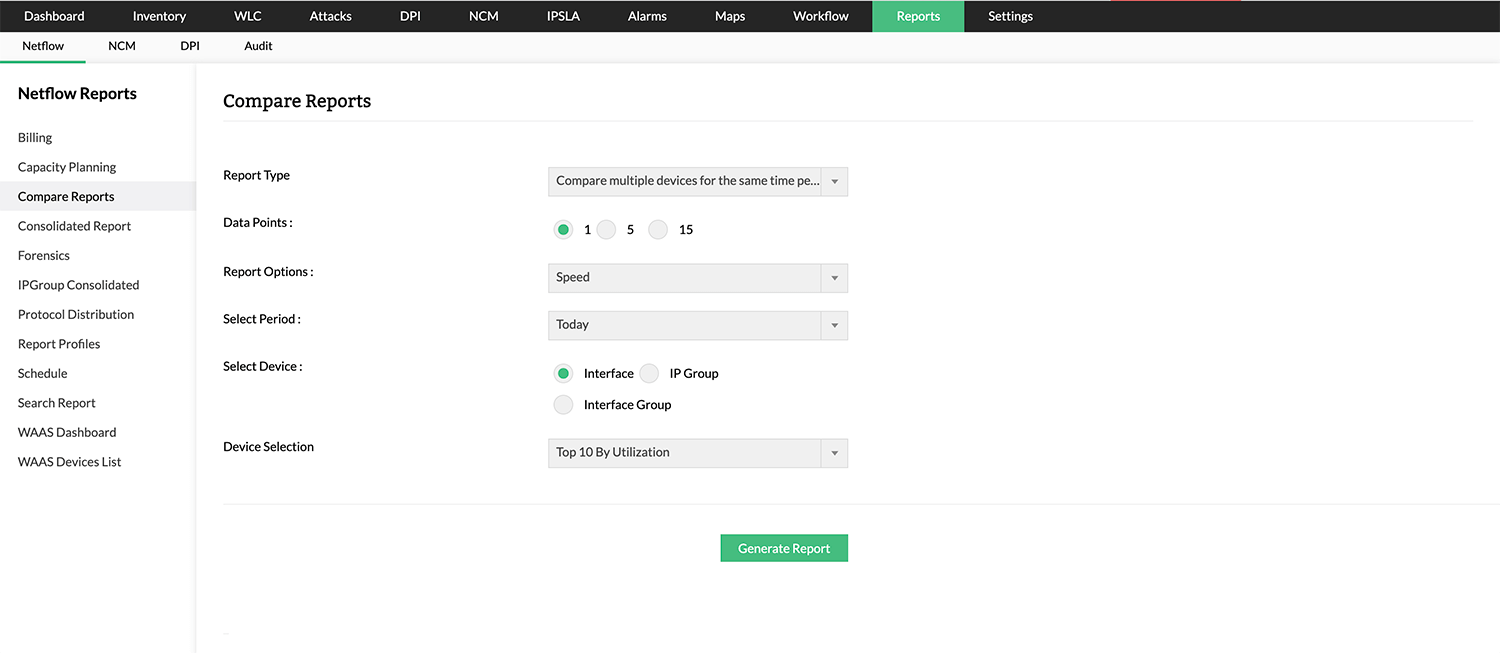The width and height of the screenshot is (1500, 653).
Task: Open the Alarms section
Action: (646, 16)
